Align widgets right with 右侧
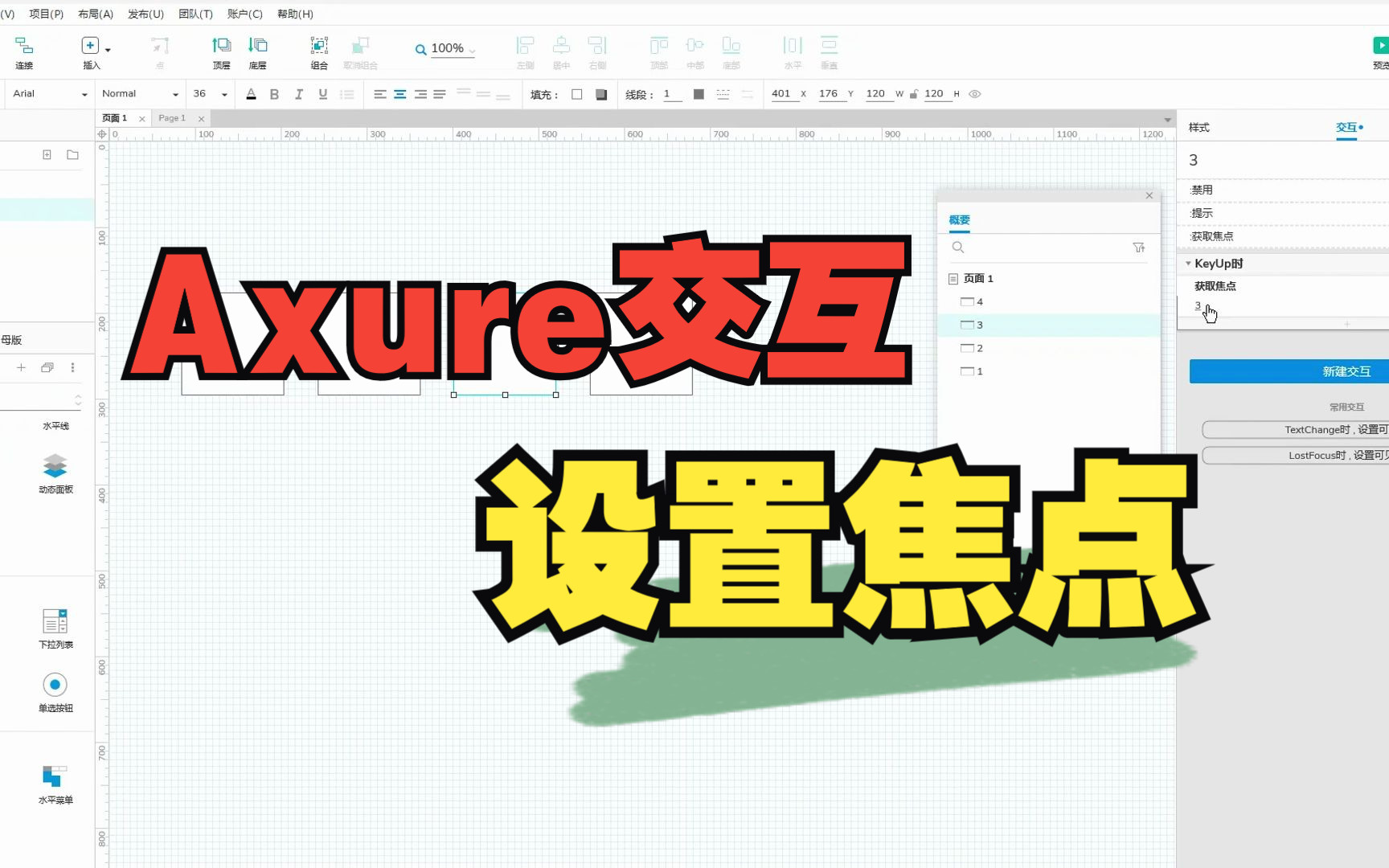 click(x=597, y=52)
